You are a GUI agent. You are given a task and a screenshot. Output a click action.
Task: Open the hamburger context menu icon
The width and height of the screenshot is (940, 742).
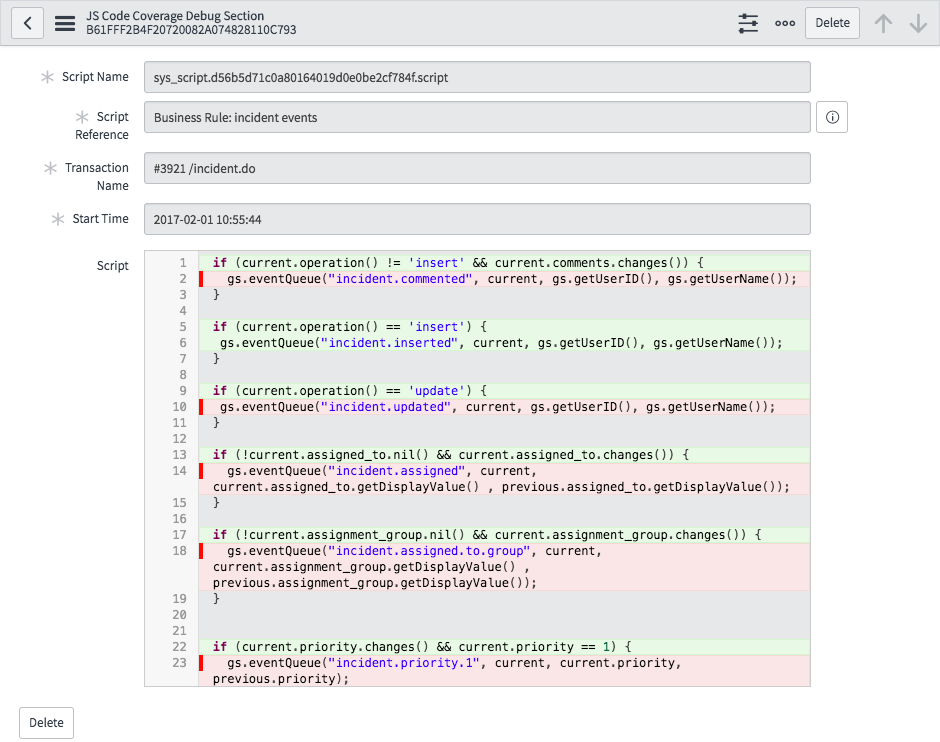pos(65,23)
